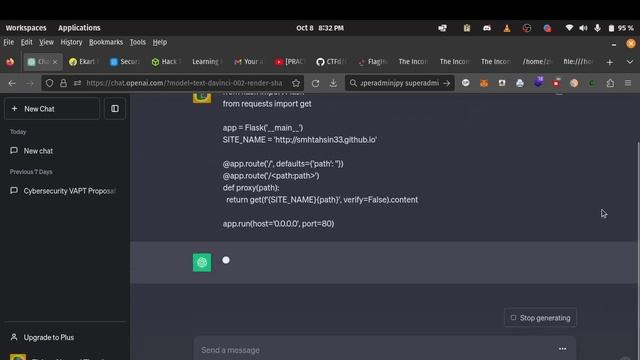Switch to the YouTube [PRAC tab

coord(290,62)
